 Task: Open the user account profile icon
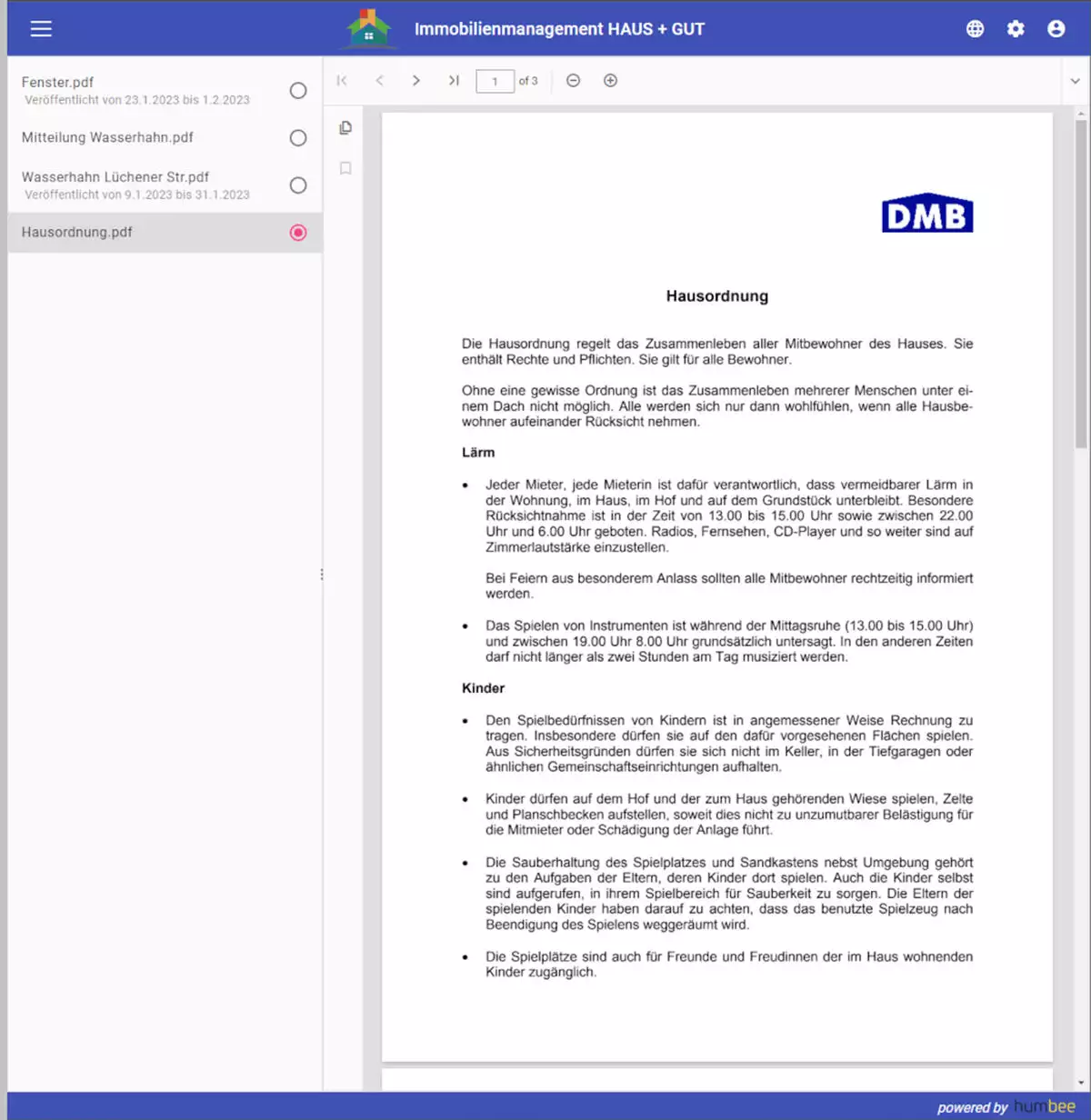[1056, 29]
